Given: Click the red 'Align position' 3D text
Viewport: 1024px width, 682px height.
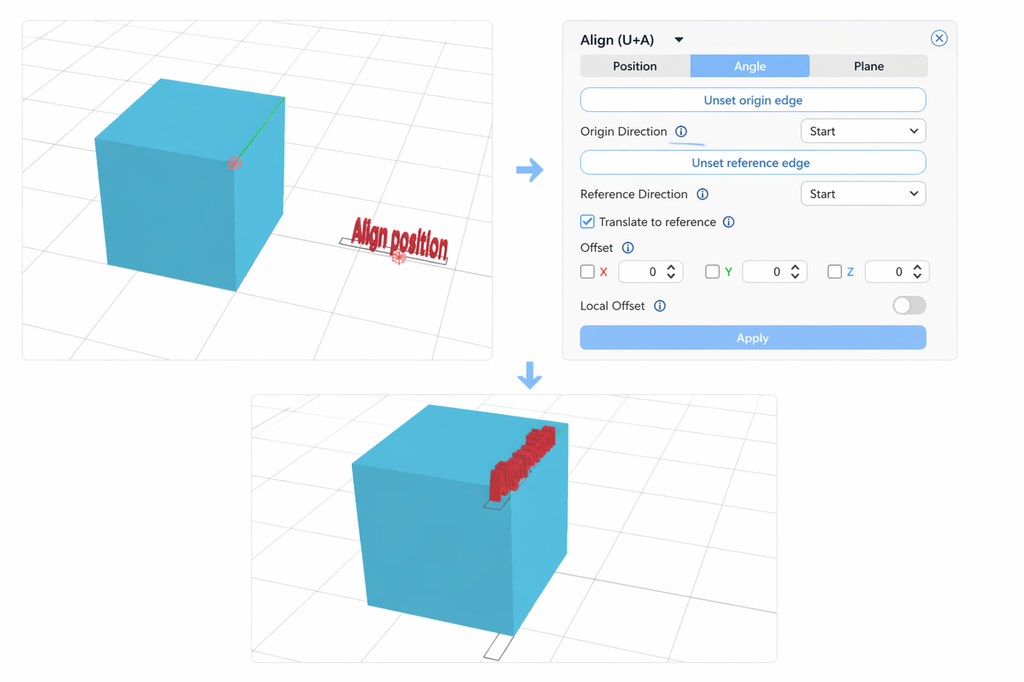Looking at the screenshot, I should [400, 238].
